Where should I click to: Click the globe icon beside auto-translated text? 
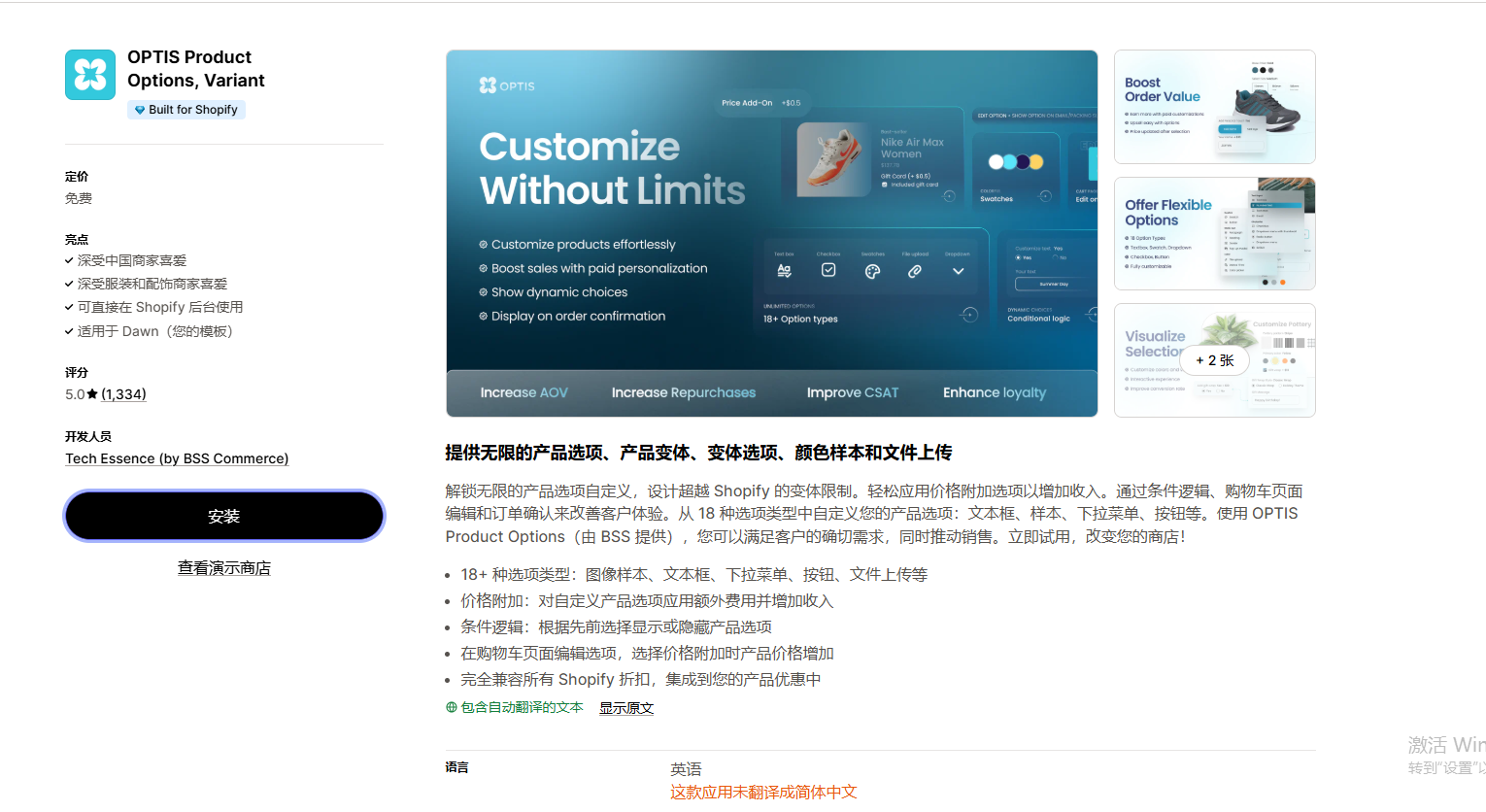(452, 707)
